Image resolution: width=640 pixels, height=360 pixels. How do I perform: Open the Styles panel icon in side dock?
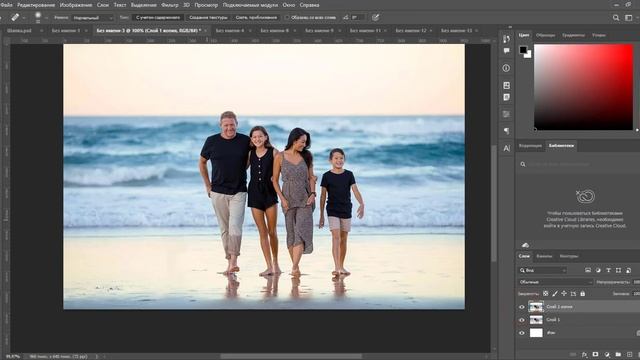coord(506,114)
